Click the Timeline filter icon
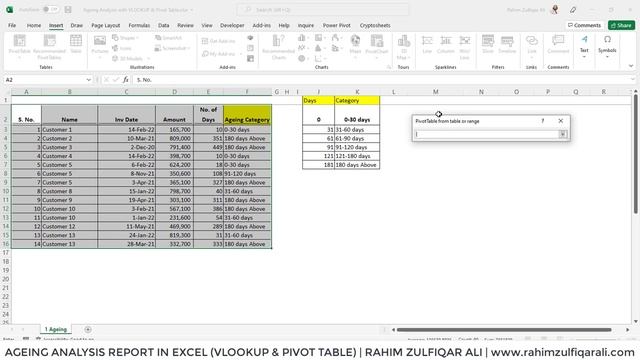 pos(507,44)
